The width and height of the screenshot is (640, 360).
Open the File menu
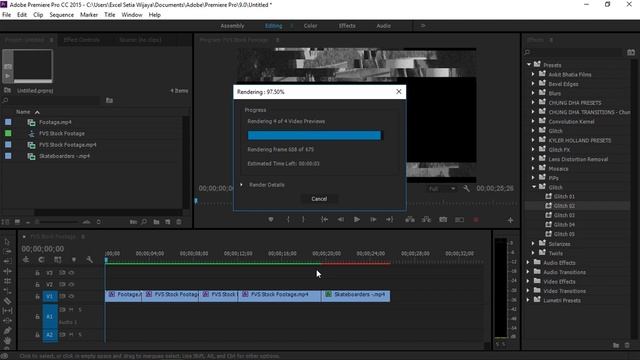7,15
